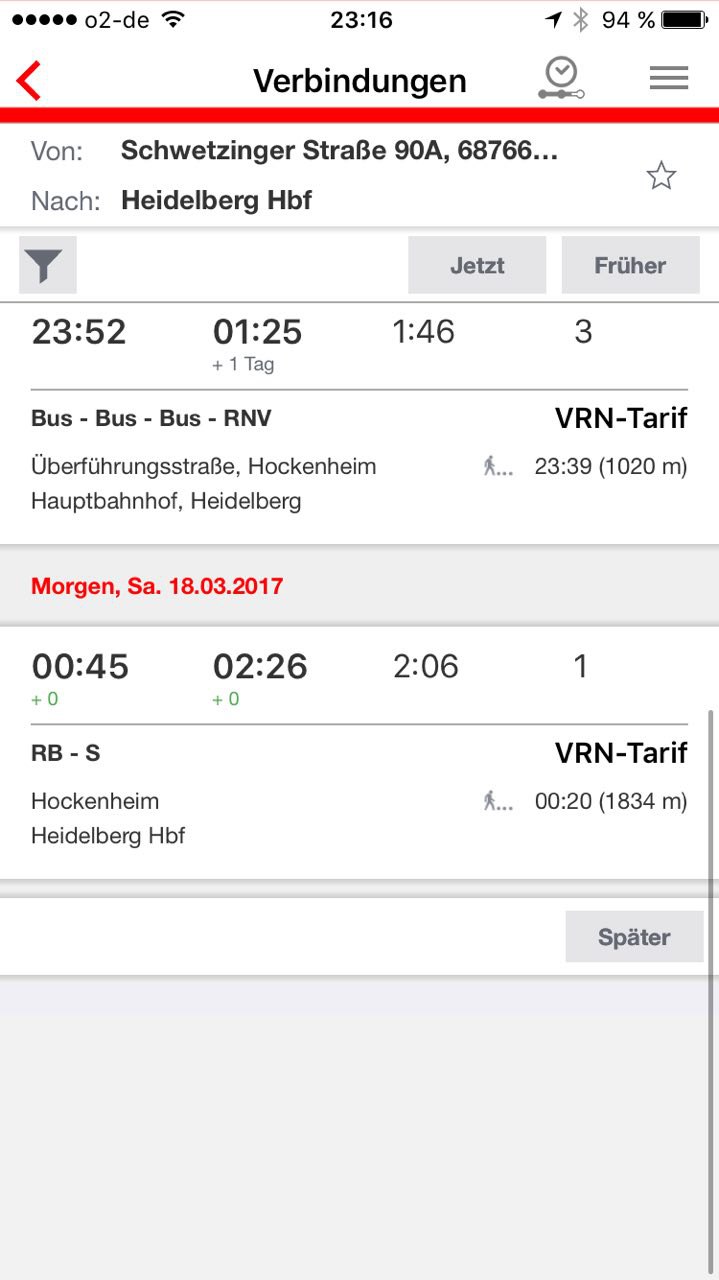Tap walking icon of the 00:45 connection

(x=496, y=801)
